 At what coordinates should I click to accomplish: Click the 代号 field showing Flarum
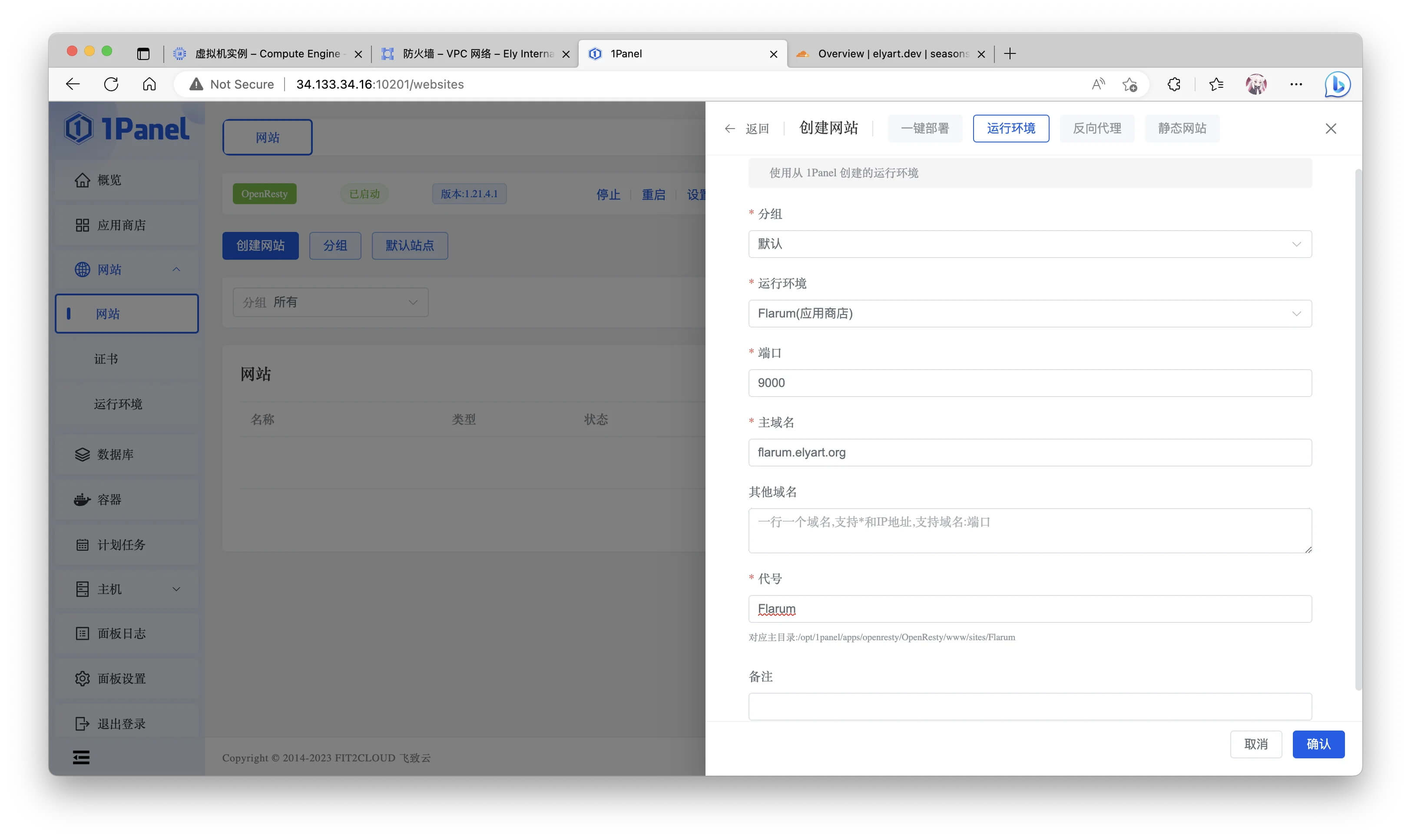(1030, 609)
